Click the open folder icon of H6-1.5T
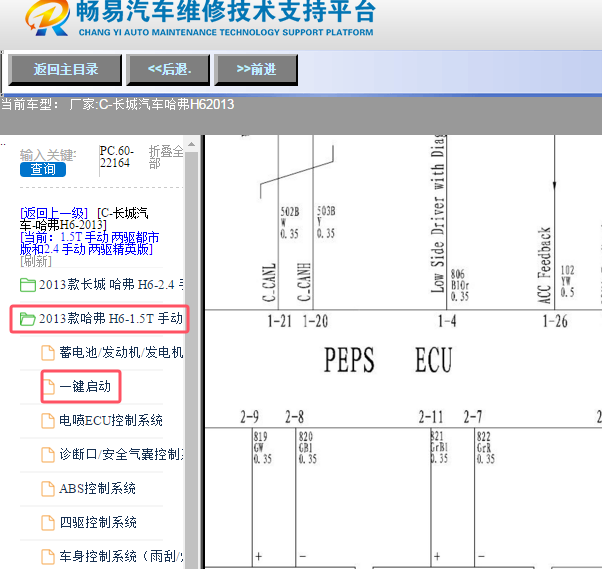The height and width of the screenshot is (569, 602). [28, 319]
